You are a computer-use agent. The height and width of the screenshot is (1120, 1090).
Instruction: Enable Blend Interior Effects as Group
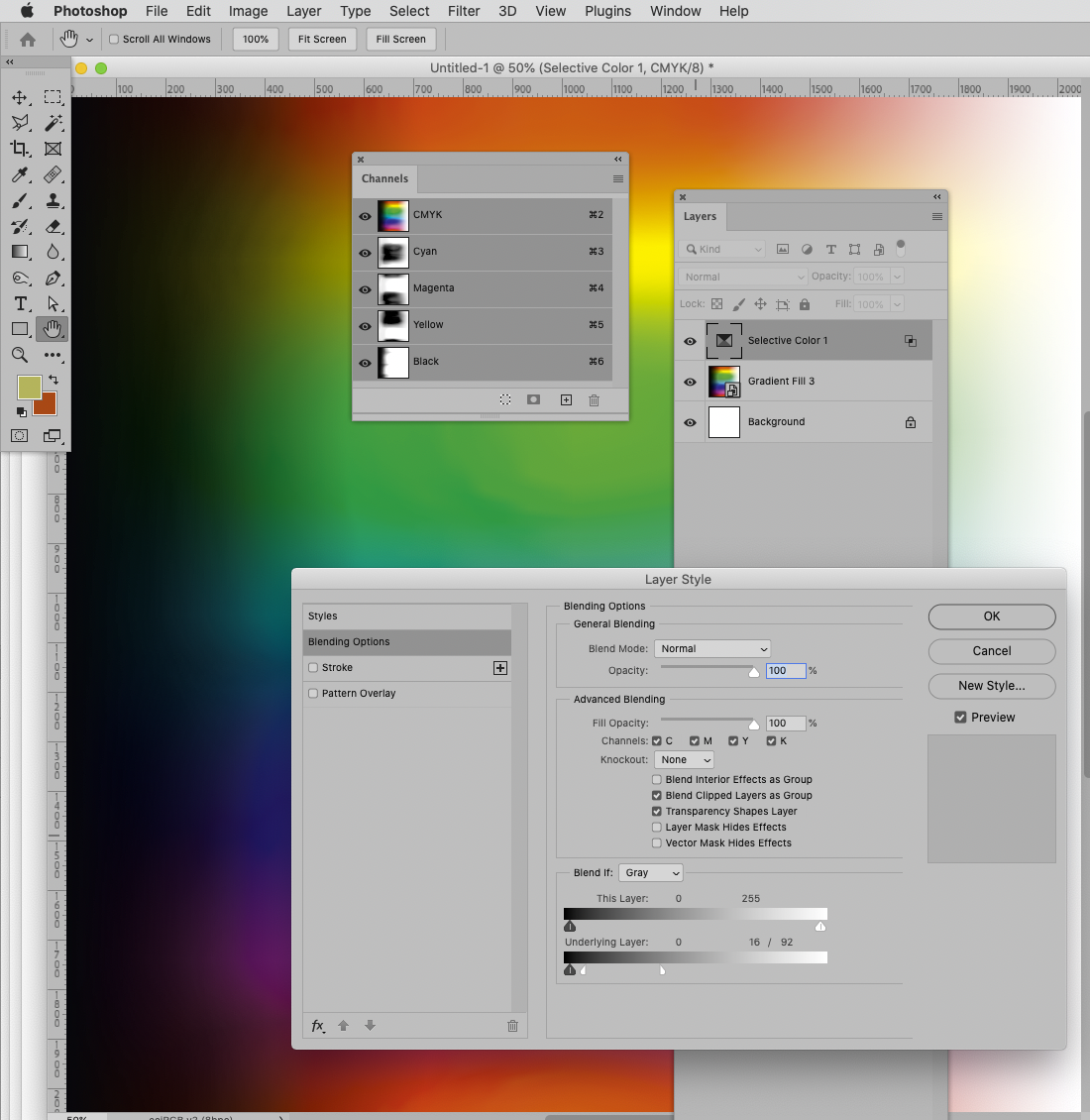[x=656, y=779]
